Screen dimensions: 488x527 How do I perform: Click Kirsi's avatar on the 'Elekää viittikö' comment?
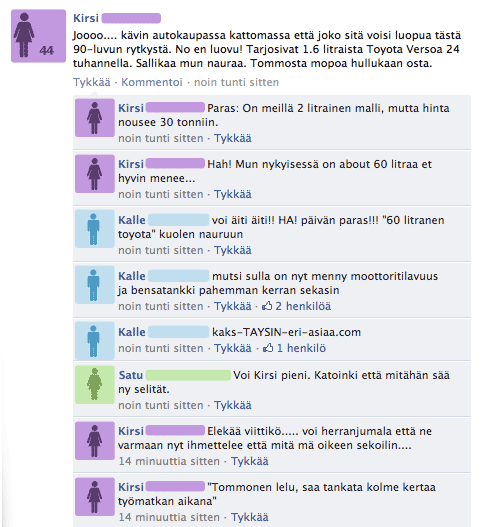(95, 441)
